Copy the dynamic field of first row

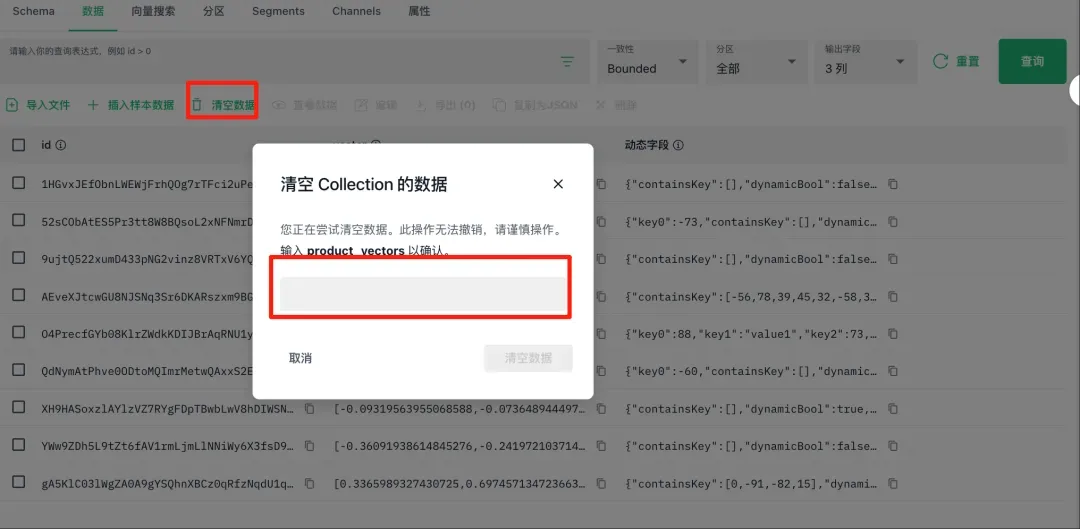pos(893,184)
